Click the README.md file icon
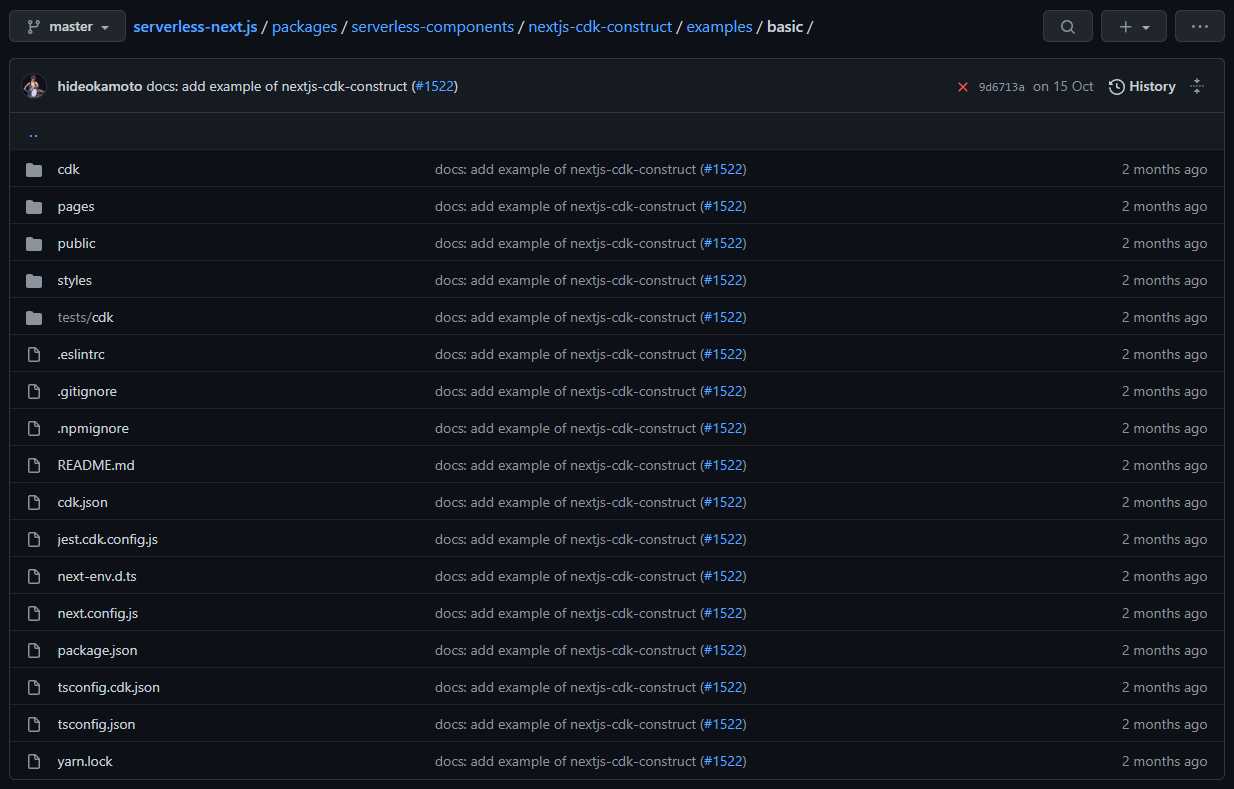1234x789 pixels. coord(34,465)
